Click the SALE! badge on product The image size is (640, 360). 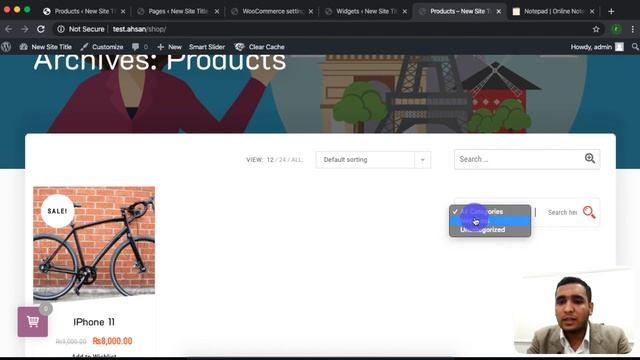57,211
